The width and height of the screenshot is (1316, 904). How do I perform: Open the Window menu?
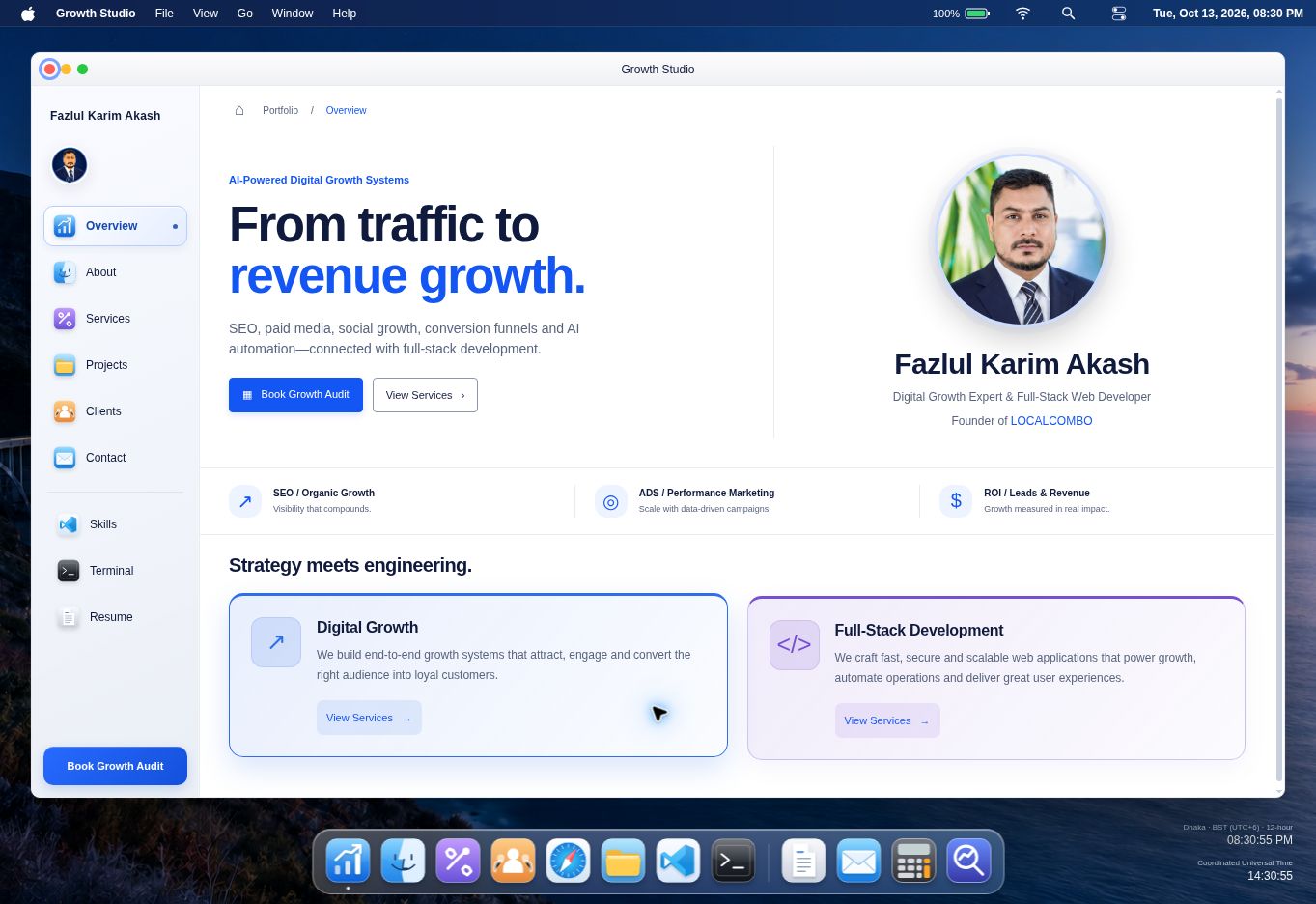(293, 14)
